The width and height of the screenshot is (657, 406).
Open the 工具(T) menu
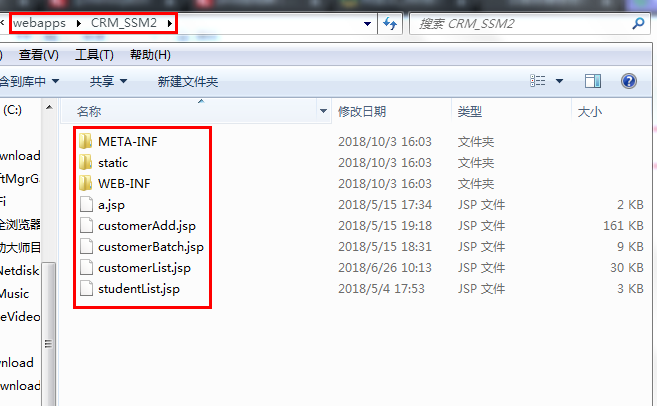coord(94,54)
